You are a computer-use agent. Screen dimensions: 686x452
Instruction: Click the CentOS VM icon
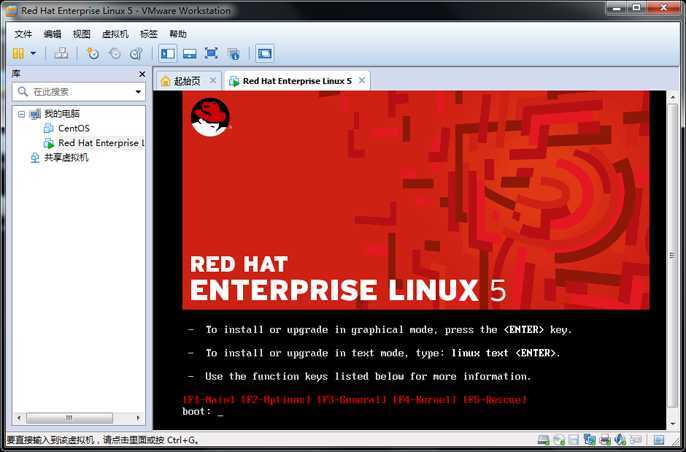click(49, 128)
